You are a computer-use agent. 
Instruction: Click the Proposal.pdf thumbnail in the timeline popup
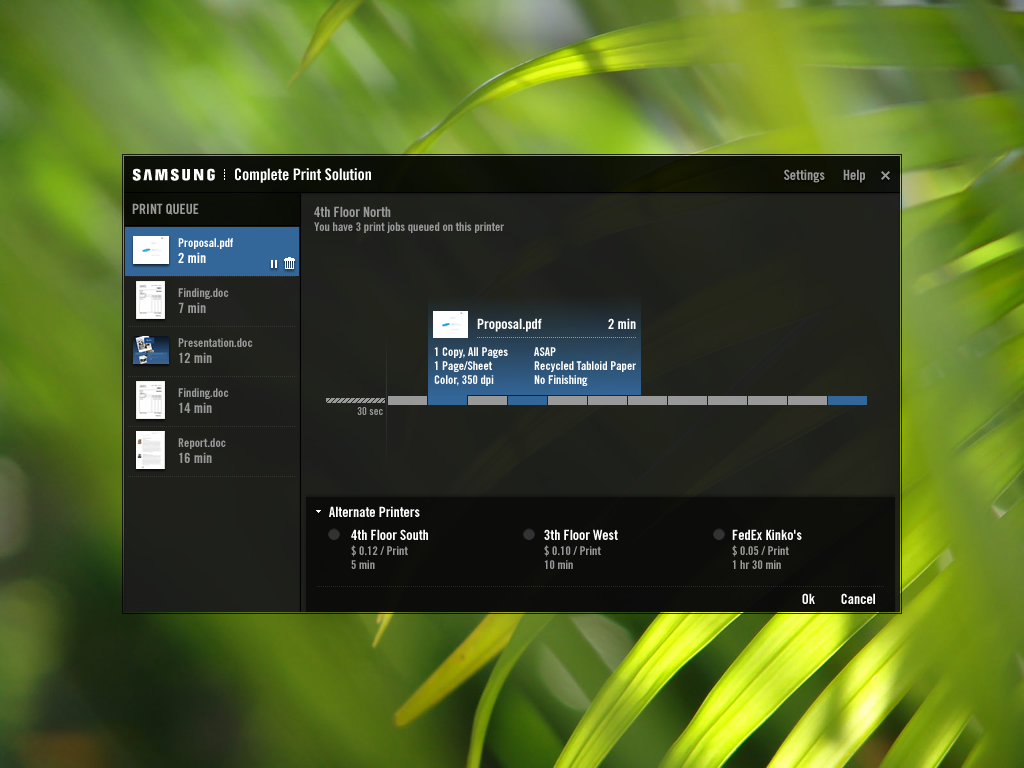(x=451, y=324)
